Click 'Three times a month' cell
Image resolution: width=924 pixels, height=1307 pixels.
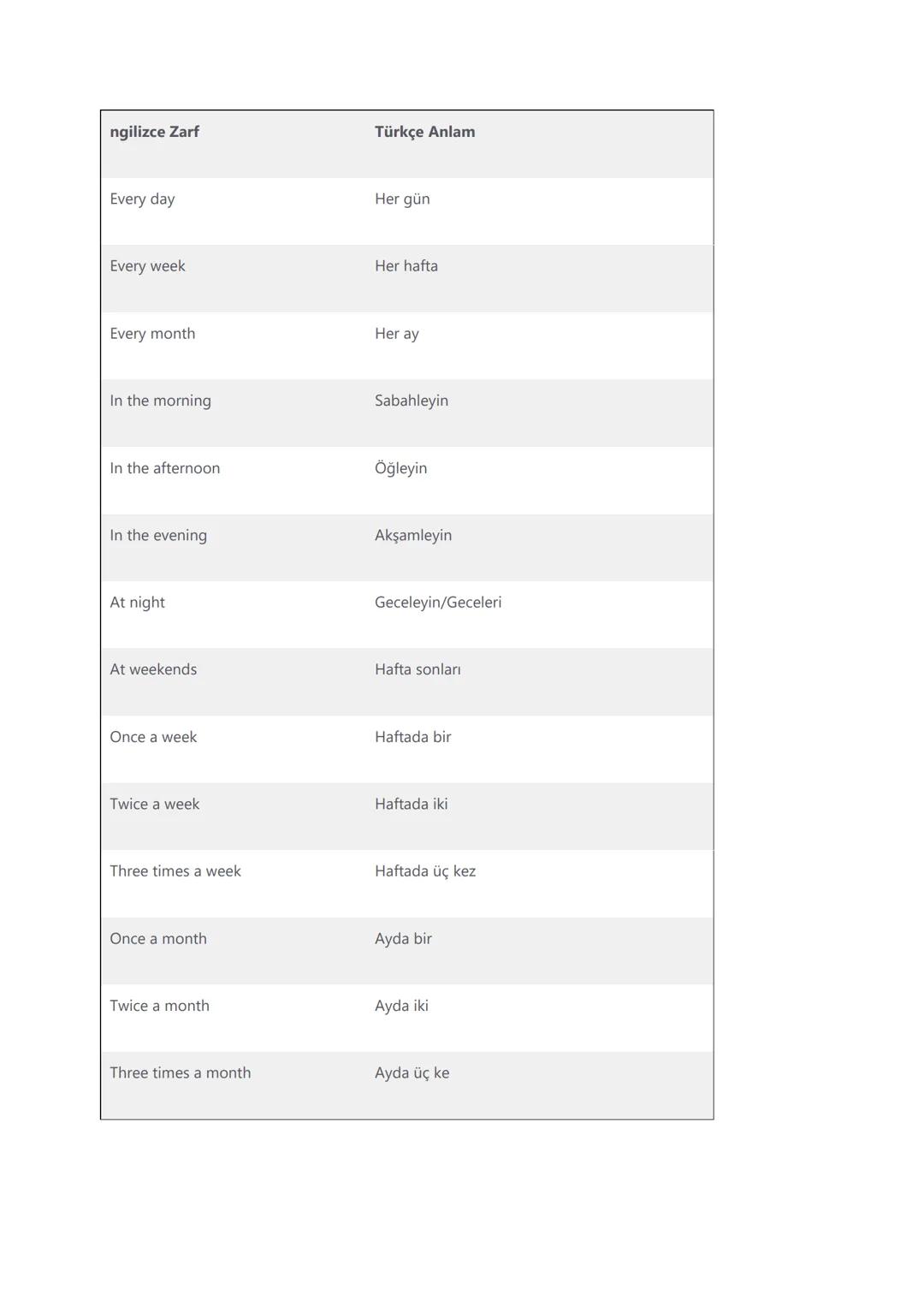[180, 1073]
